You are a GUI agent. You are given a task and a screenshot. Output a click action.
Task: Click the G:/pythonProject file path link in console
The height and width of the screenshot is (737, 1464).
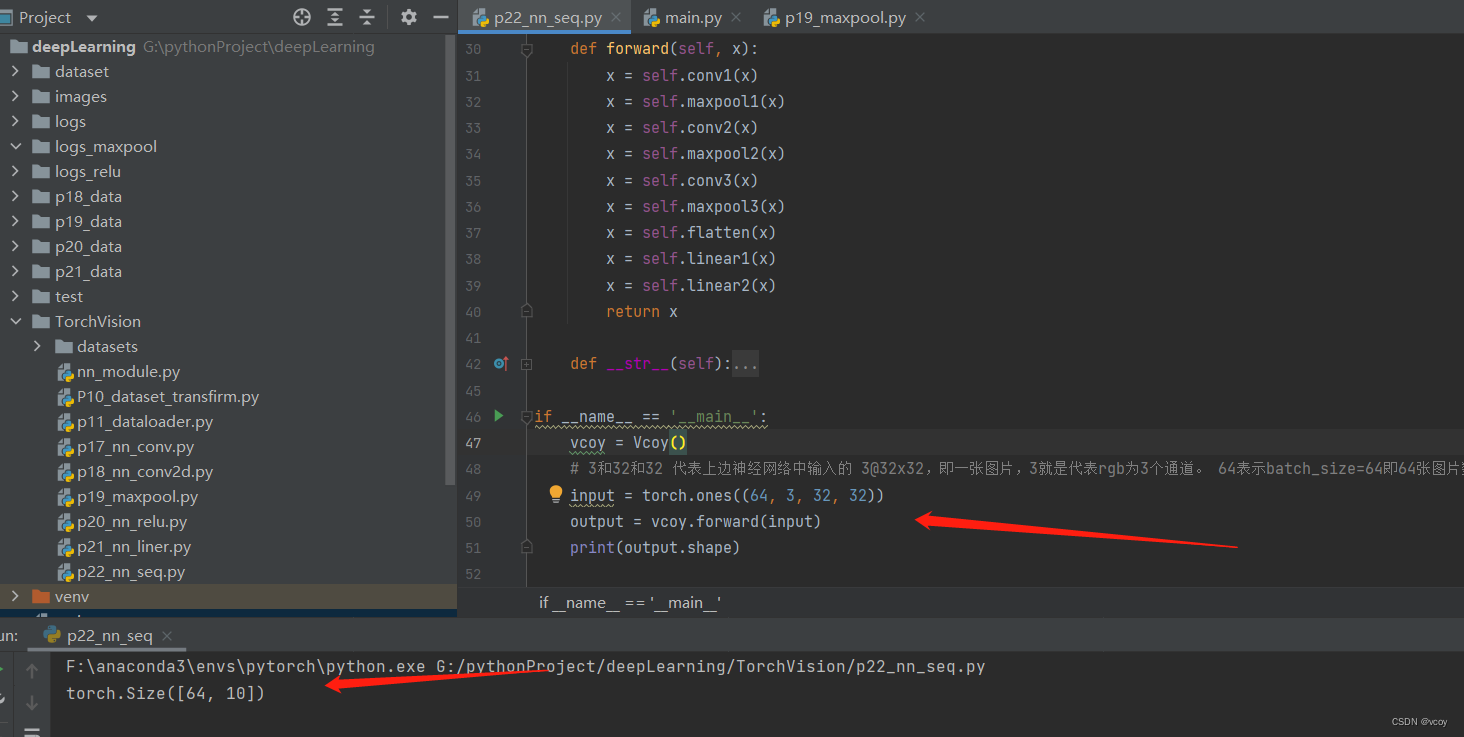[x=711, y=666]
